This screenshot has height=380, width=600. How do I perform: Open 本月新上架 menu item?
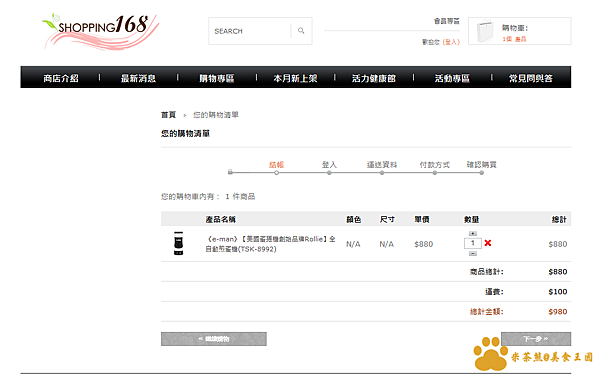[295, 78]
